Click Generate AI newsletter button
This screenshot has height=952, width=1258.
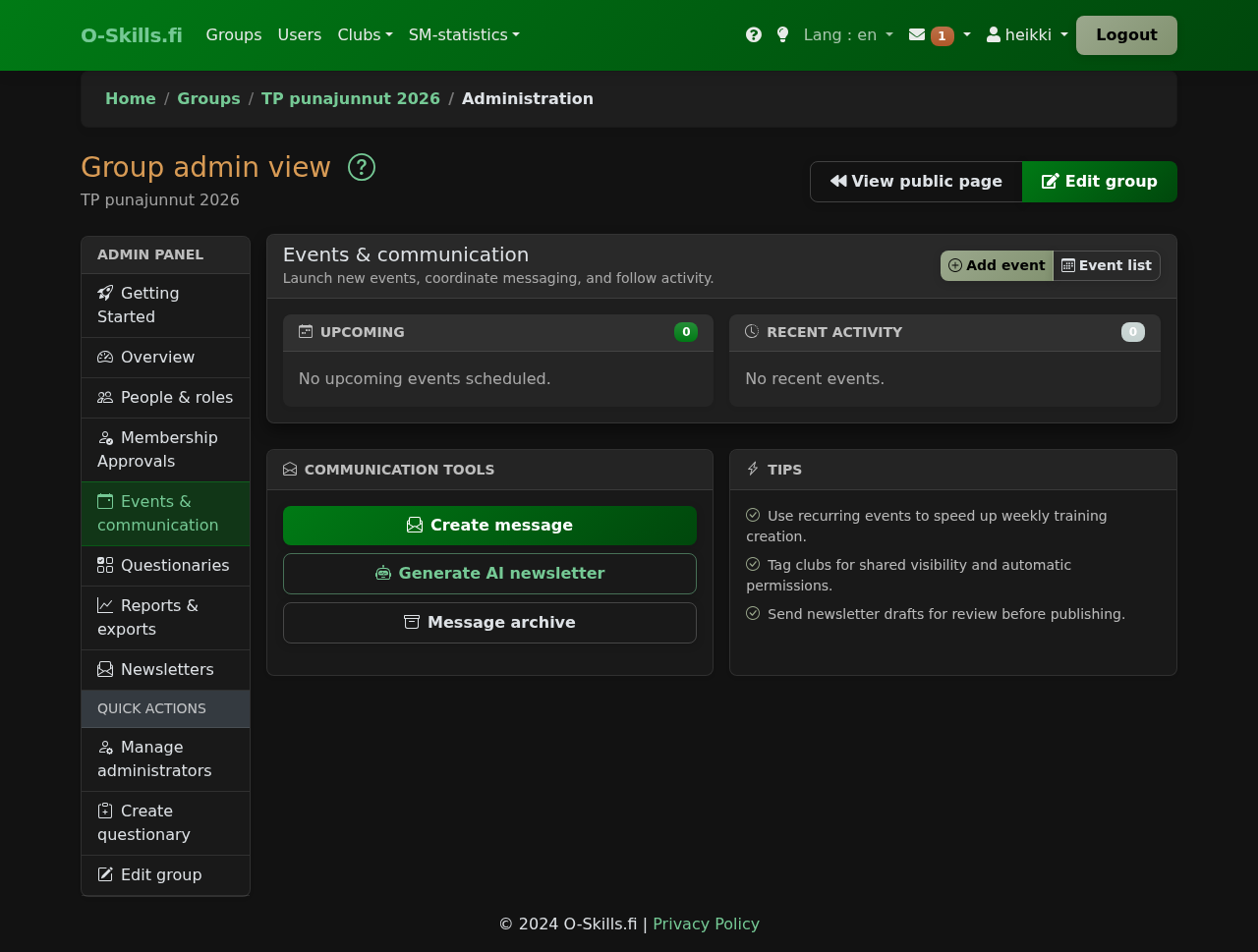(489, 574)
